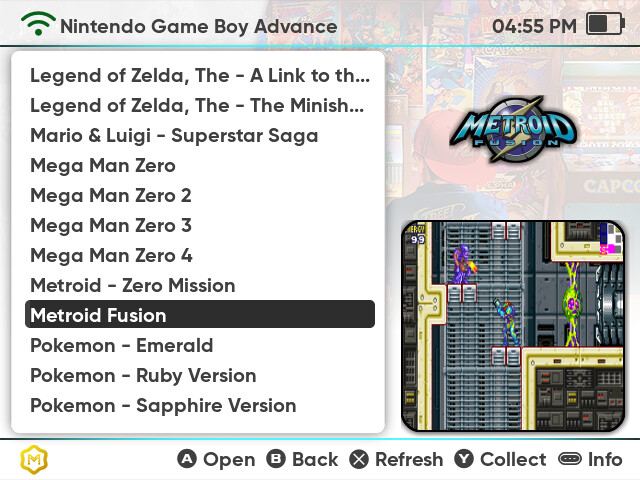Click the Refresh label in footer

pyautogui.click(x=409, y=460)
